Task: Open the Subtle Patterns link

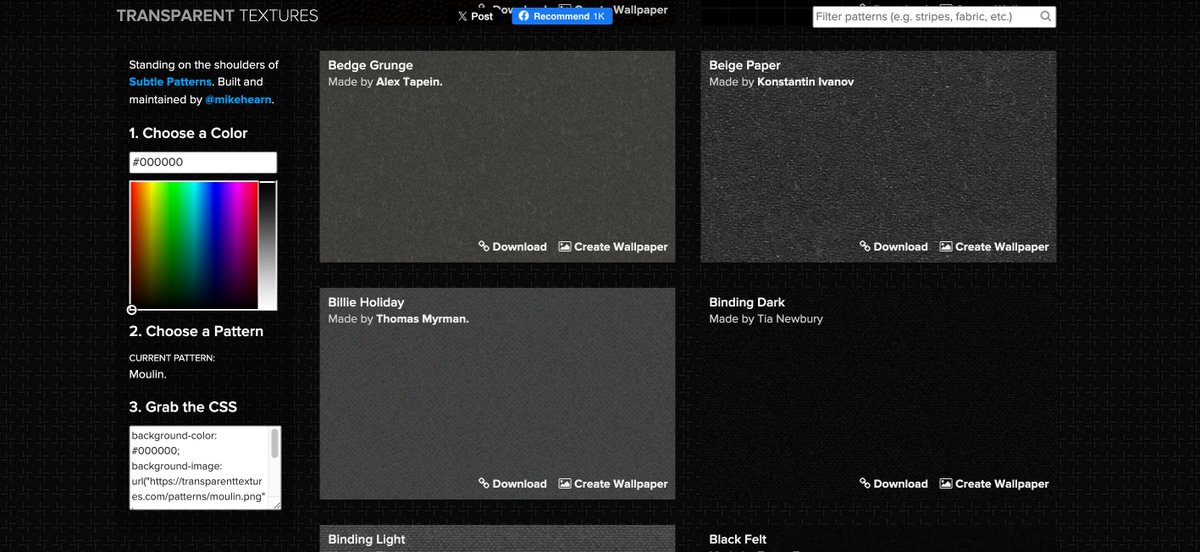Action: 170,81
